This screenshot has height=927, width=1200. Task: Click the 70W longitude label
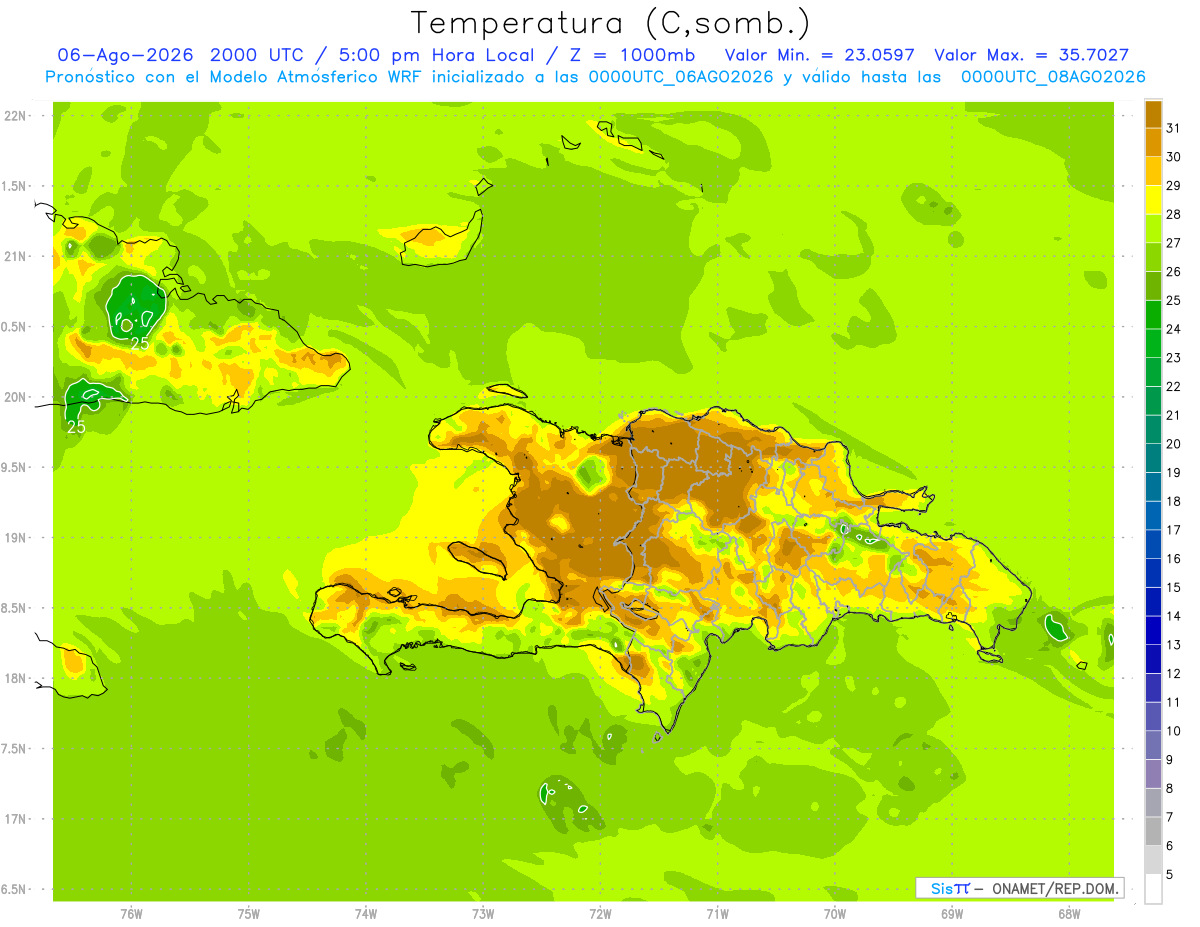click(x=835, y=913)
